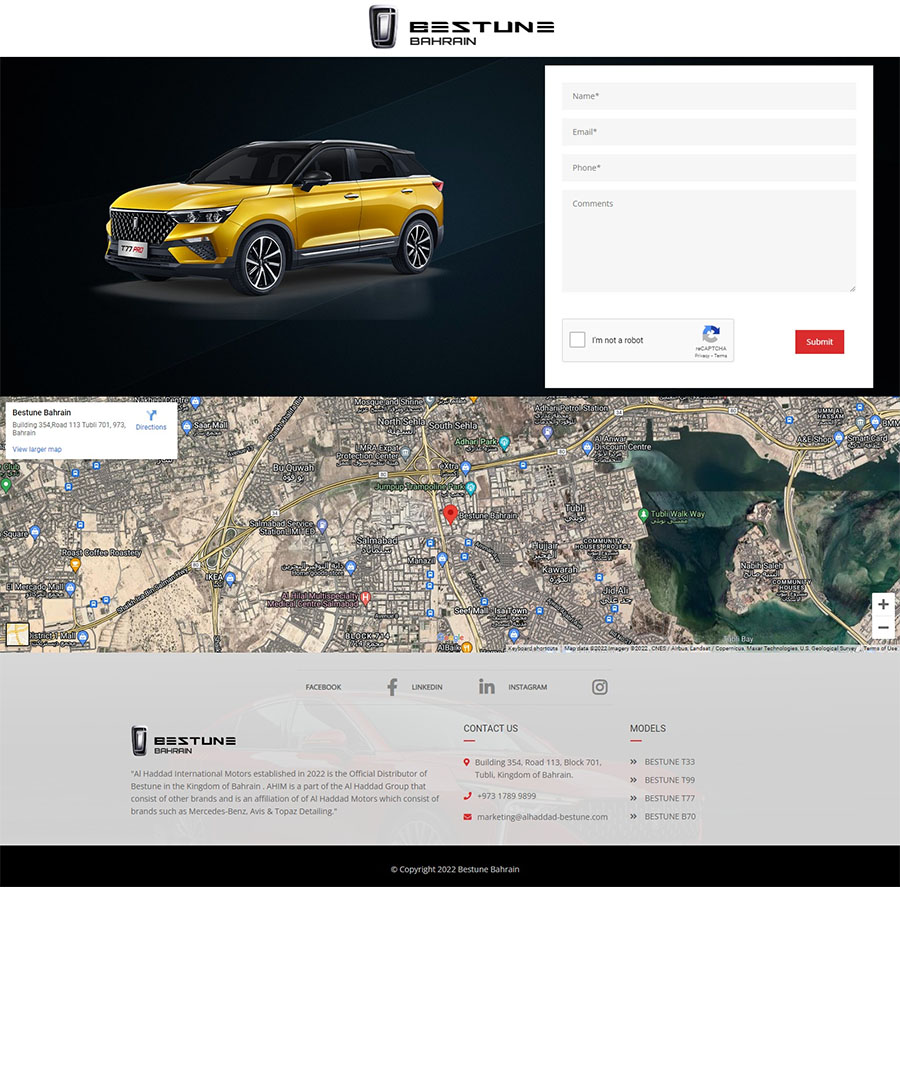
Task: Focus the Email input field
Action: tap(709, 132)
